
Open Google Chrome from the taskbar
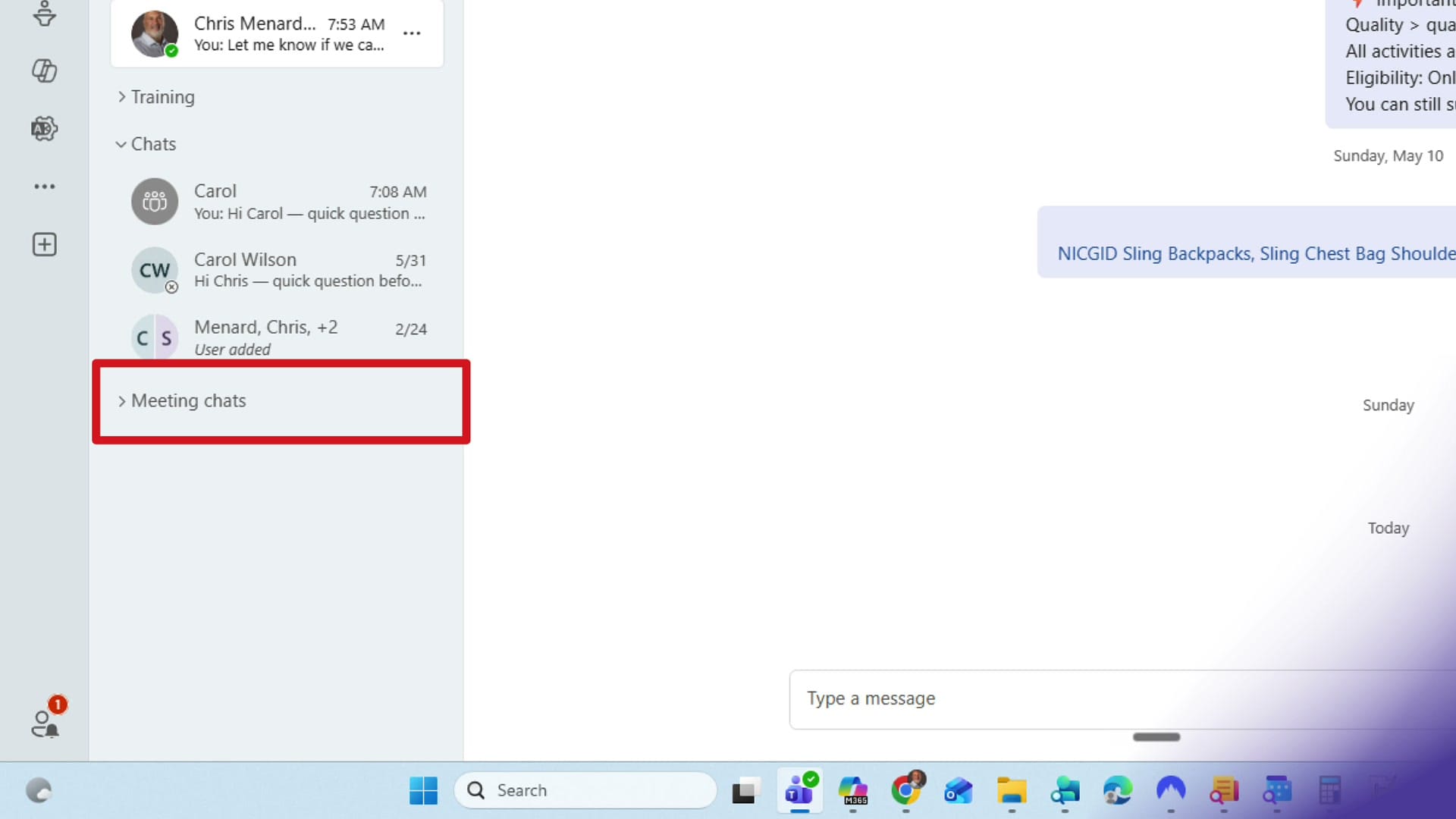point(907,789)
